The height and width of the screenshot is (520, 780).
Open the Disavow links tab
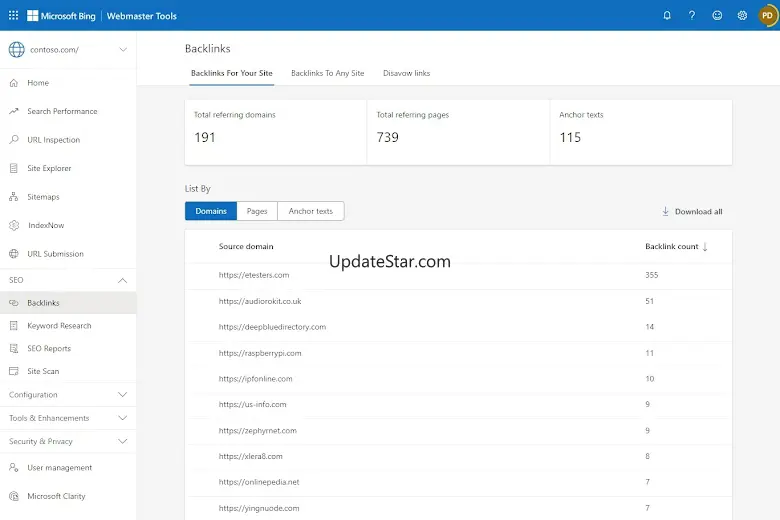tap(406, 73)
